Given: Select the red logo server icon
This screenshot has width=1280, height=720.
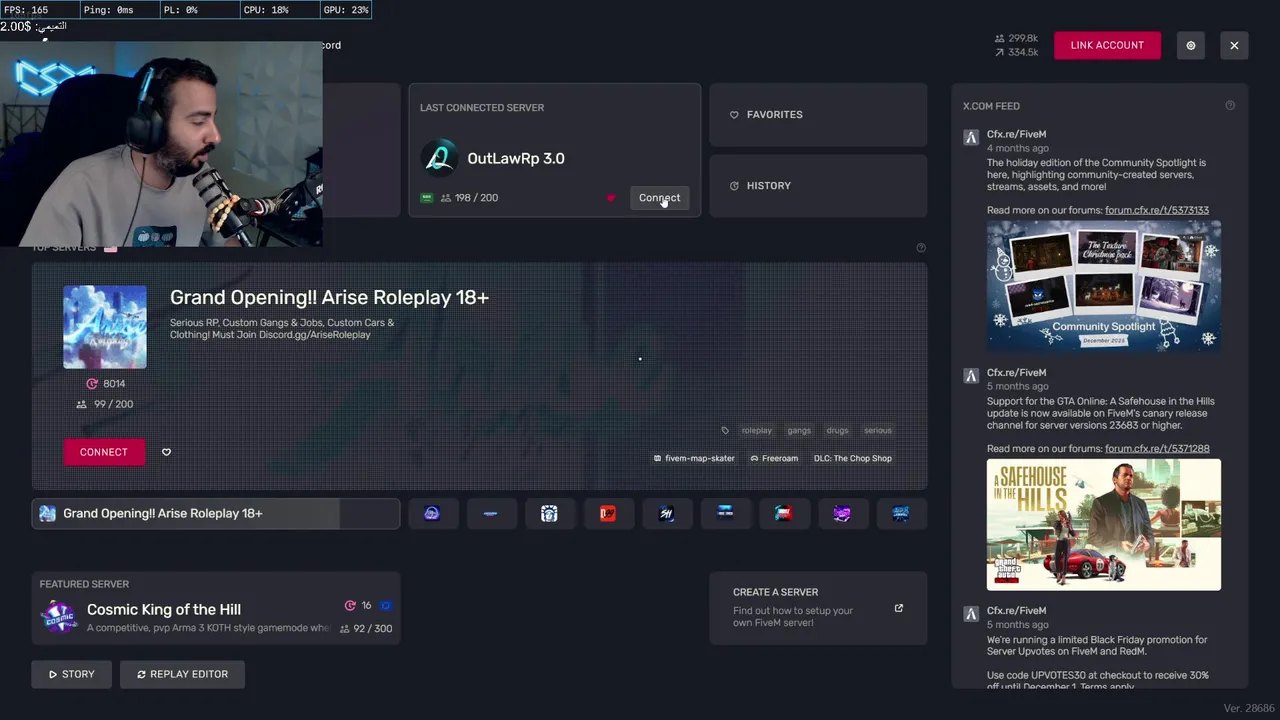Looking at the screenshot, I should [607, 513].
